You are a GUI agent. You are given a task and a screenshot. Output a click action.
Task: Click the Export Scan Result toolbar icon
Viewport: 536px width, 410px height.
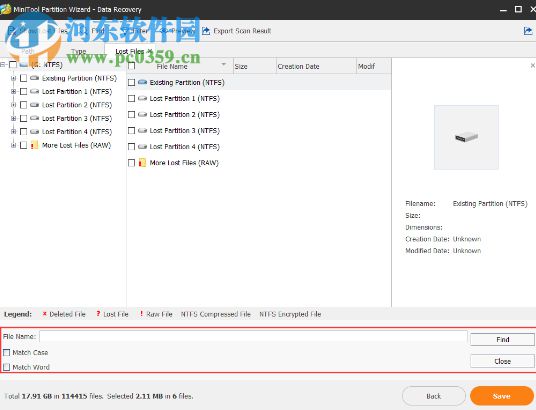[206, 31]
